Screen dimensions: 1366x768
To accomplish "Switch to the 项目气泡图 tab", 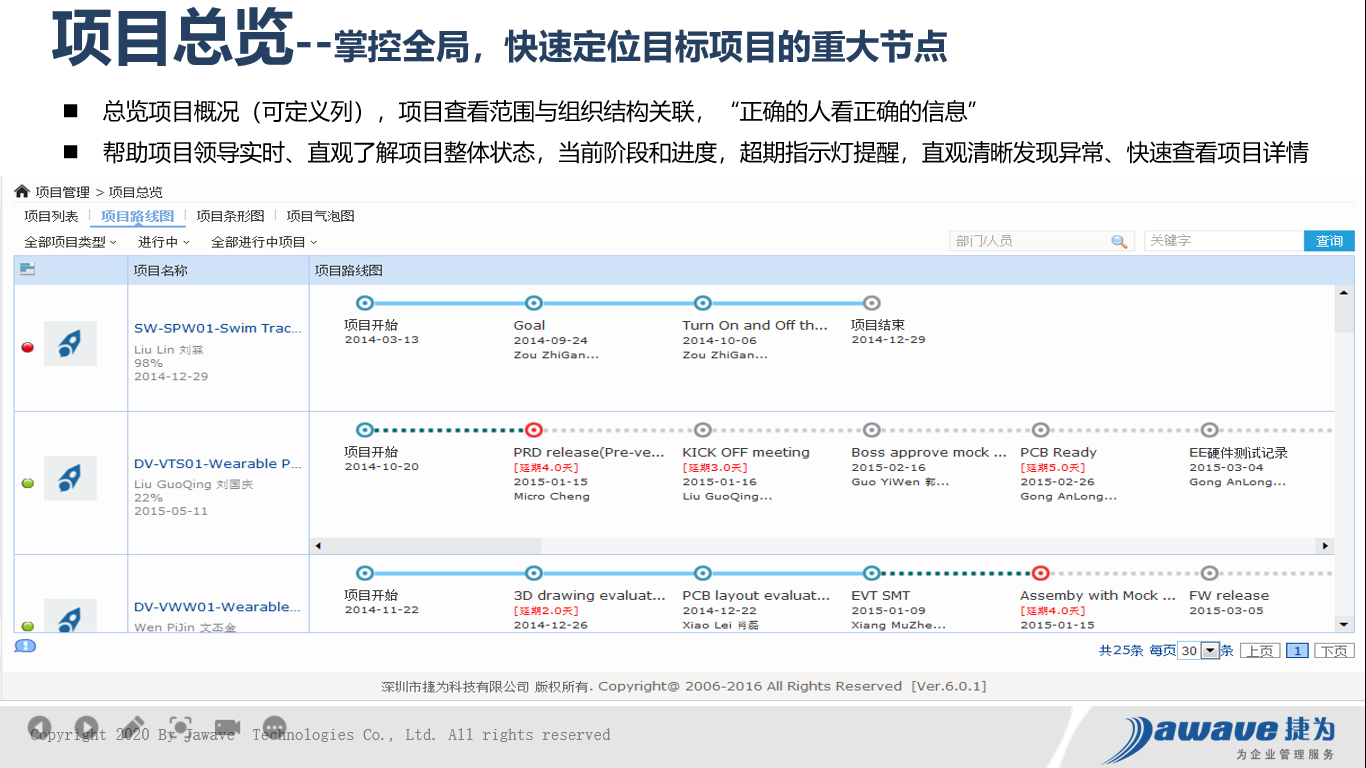I will tap(320, 216).
